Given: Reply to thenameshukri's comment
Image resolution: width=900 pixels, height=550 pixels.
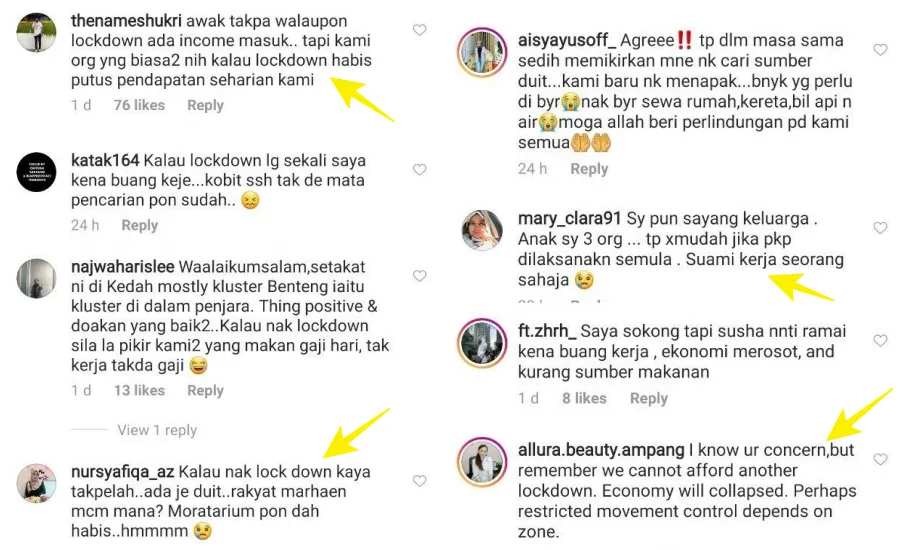Looking at the screenshot, I should [x=205, y=105].
